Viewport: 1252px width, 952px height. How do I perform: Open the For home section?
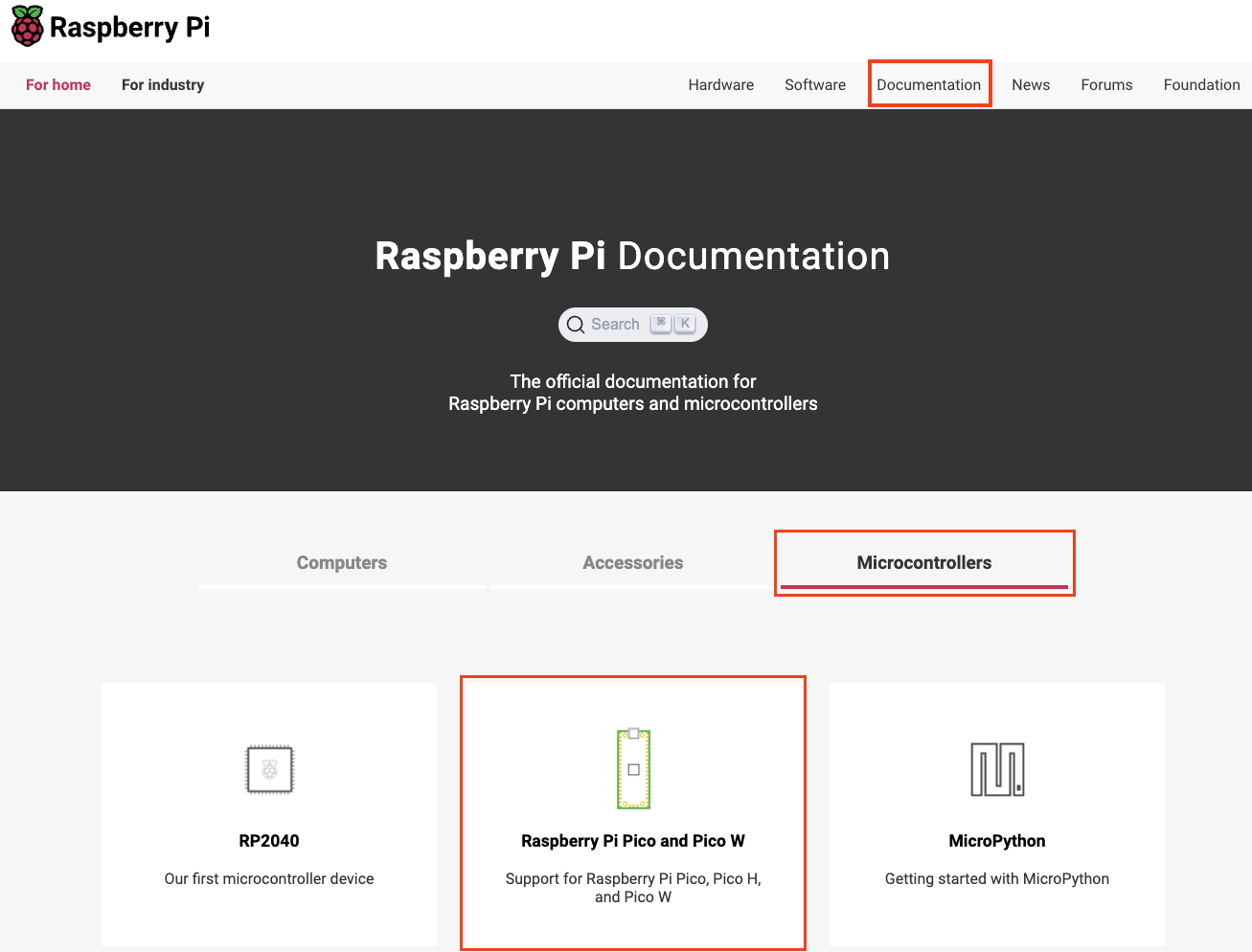click(58, 84)
